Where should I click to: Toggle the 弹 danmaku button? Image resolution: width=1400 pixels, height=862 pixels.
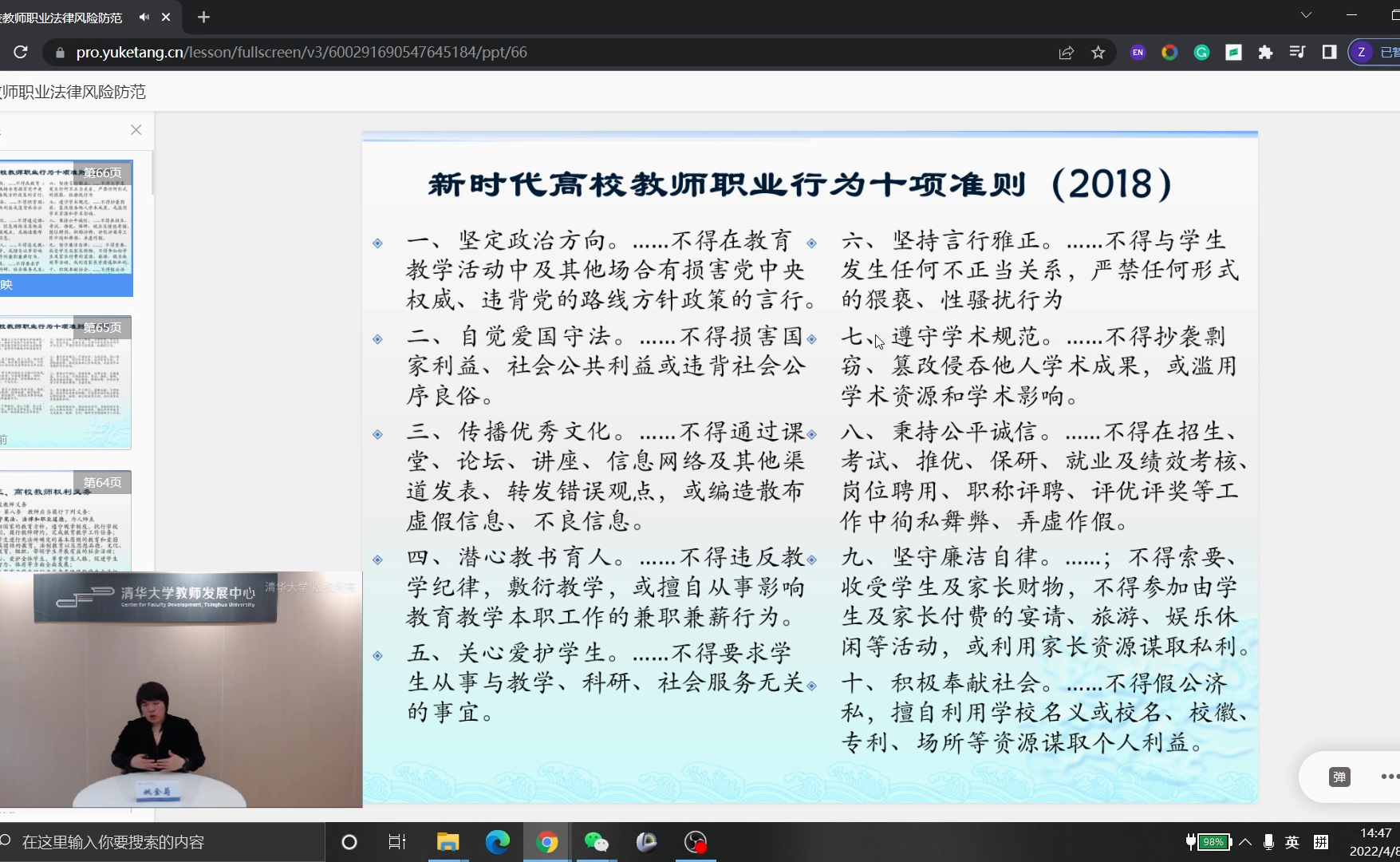pyautogui.click(x=1341, y=777)
